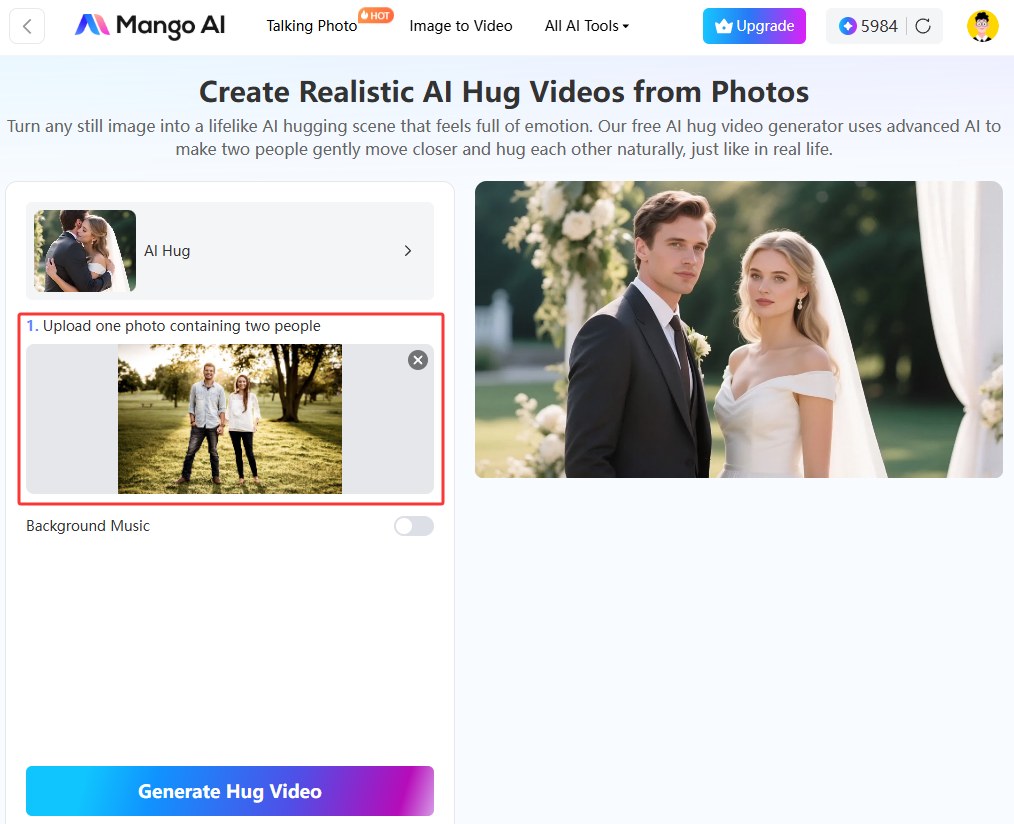1014x824 pixels.
Task: Open the user profile avatar
Action: pyautogui.click(x=982, y=26)
